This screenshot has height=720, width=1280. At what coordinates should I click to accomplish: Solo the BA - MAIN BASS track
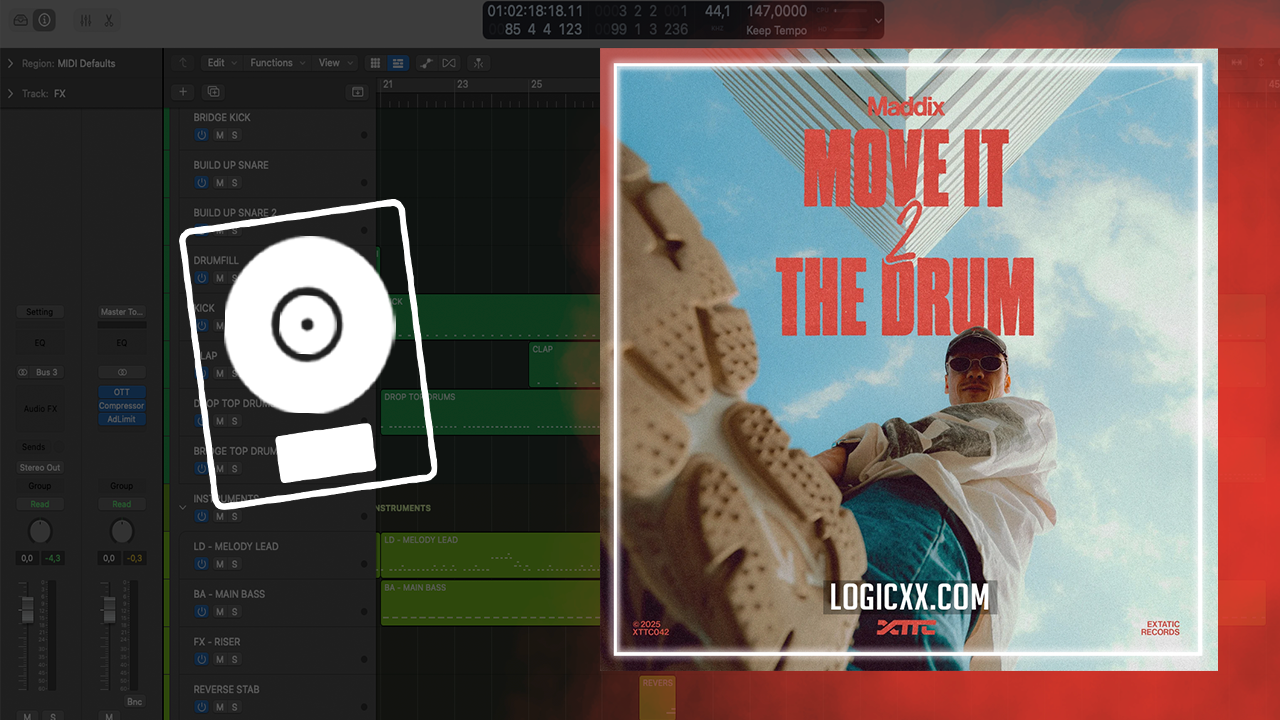click(235, 612)
